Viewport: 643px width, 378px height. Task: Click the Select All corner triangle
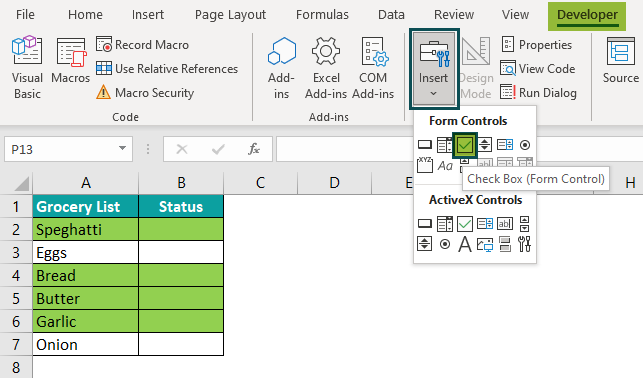22,184
